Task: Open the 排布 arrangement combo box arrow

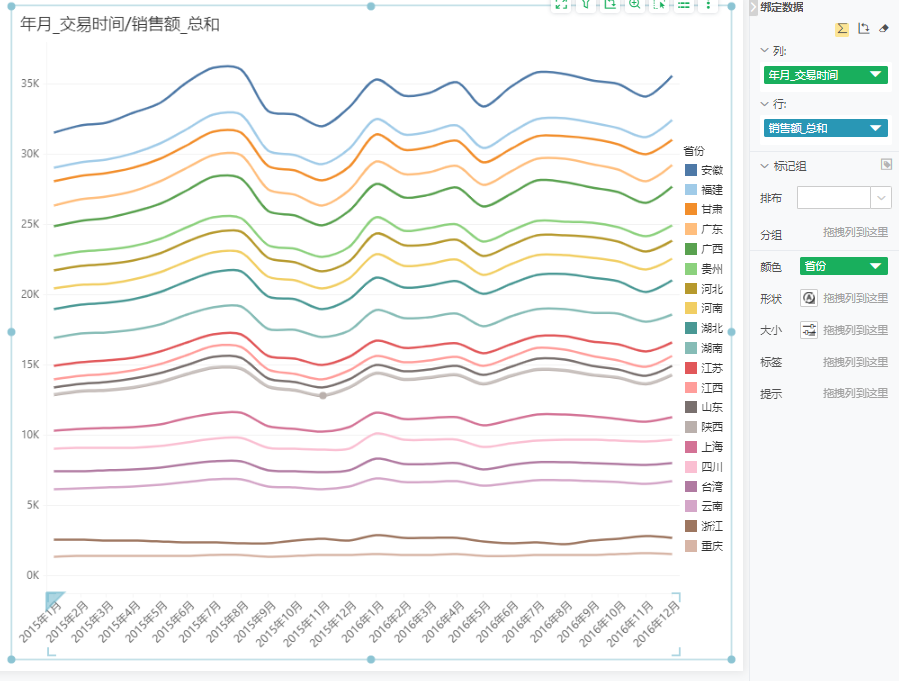Action: (881, 198)
